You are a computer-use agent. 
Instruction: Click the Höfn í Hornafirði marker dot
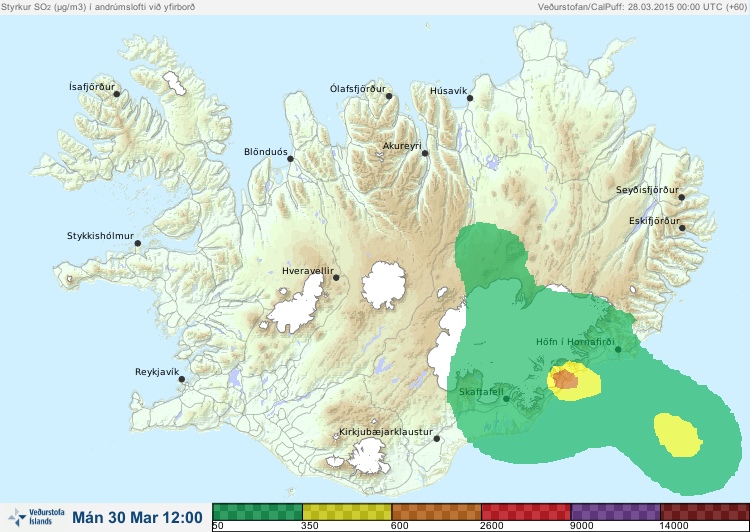618,349
